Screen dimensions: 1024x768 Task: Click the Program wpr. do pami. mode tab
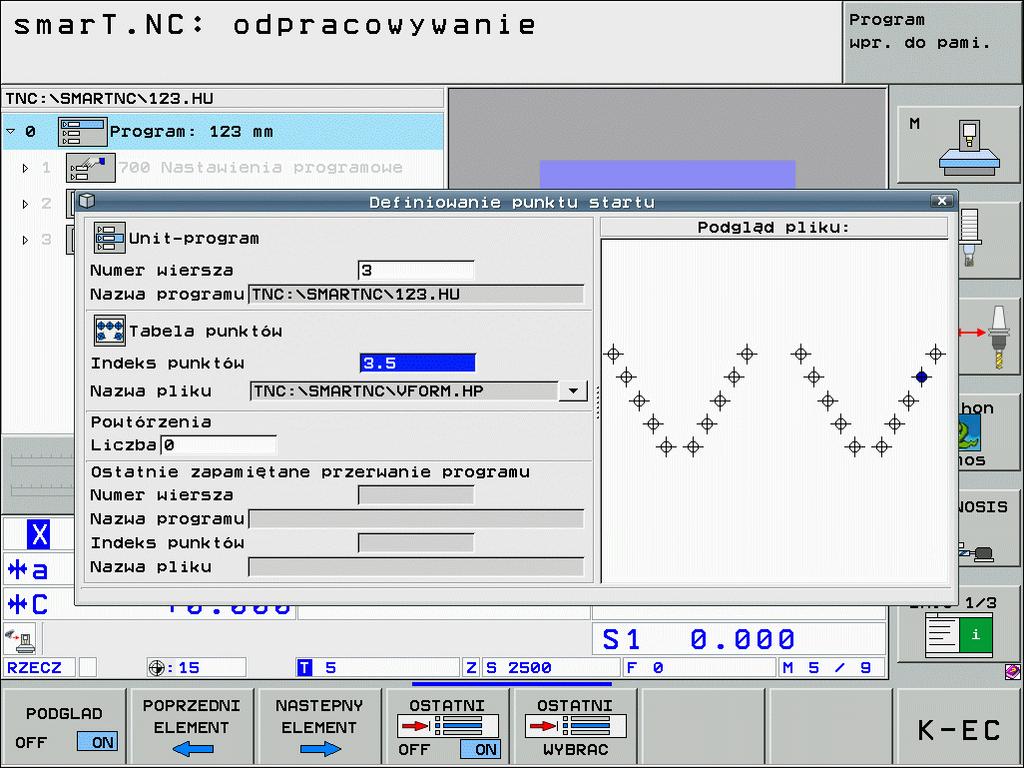(933, 41)
